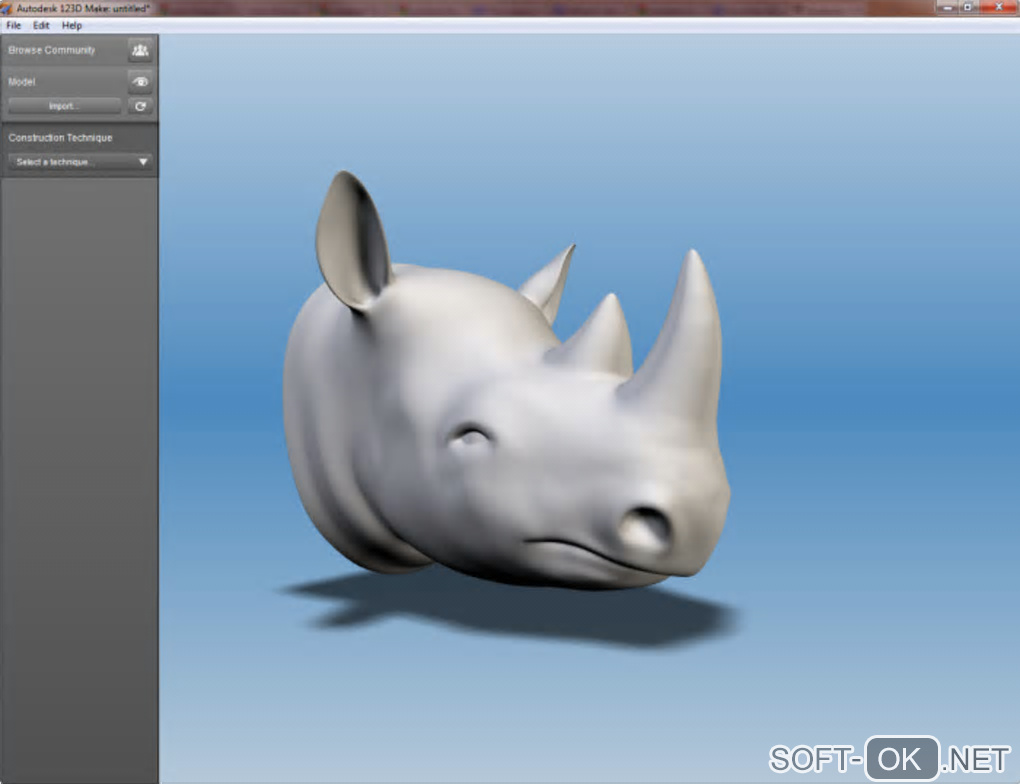Toggle model visibility eye icon
Screen dimensions: 1020x784
tap(140, 82)
